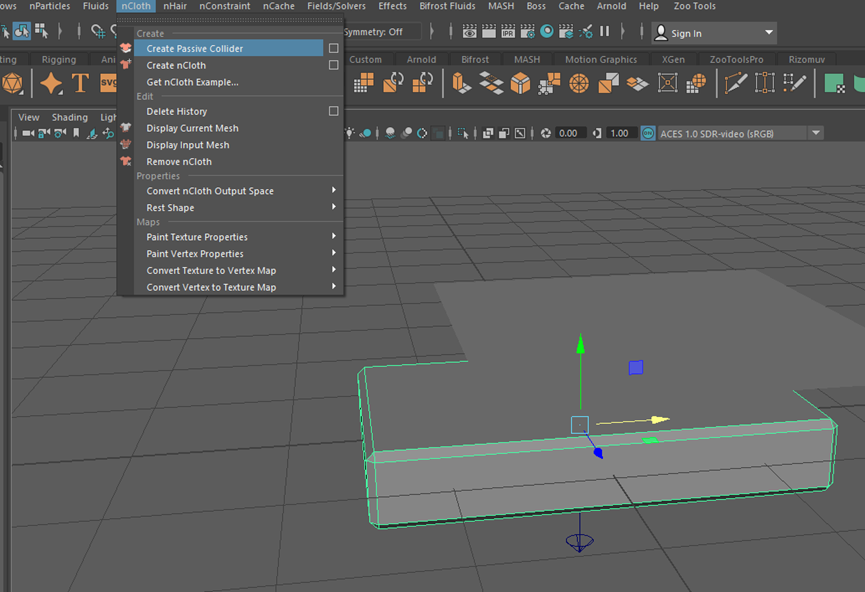Switch to the Arnold shelf tab

coord(421,60)
